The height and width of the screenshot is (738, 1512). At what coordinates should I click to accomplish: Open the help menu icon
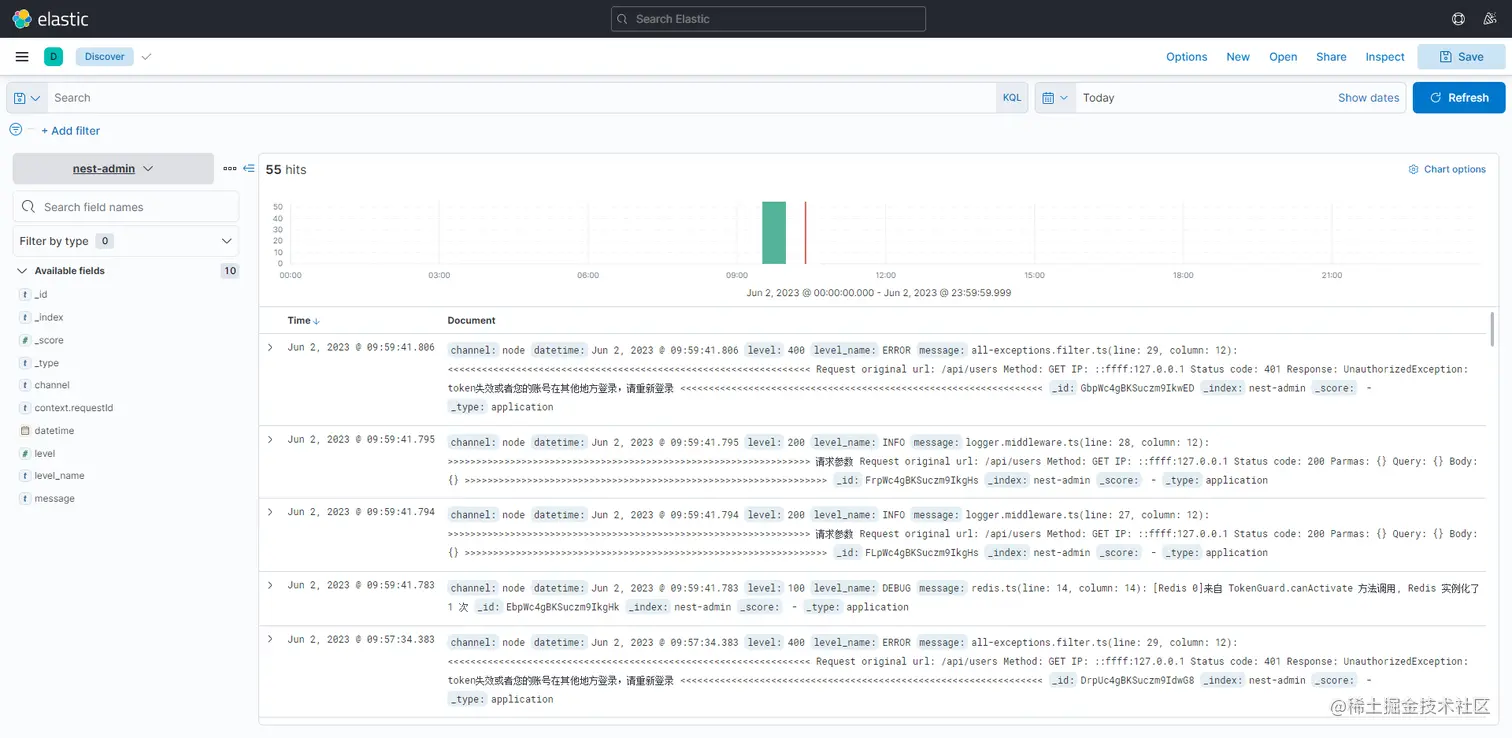click(x=1458, y=19)
